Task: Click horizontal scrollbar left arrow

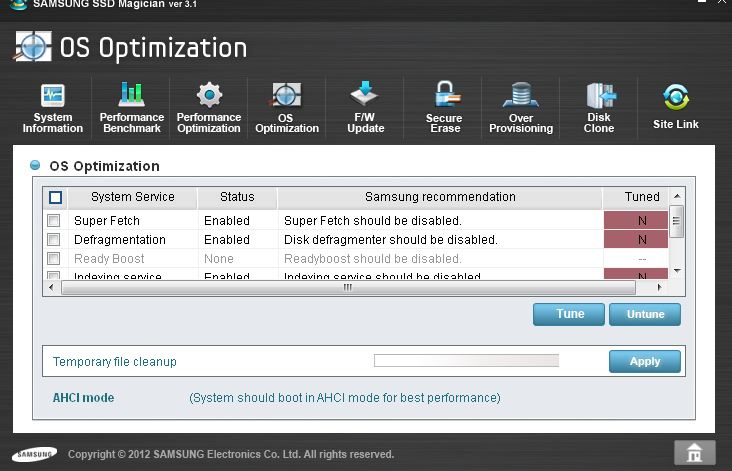Action: click(51, 288)
